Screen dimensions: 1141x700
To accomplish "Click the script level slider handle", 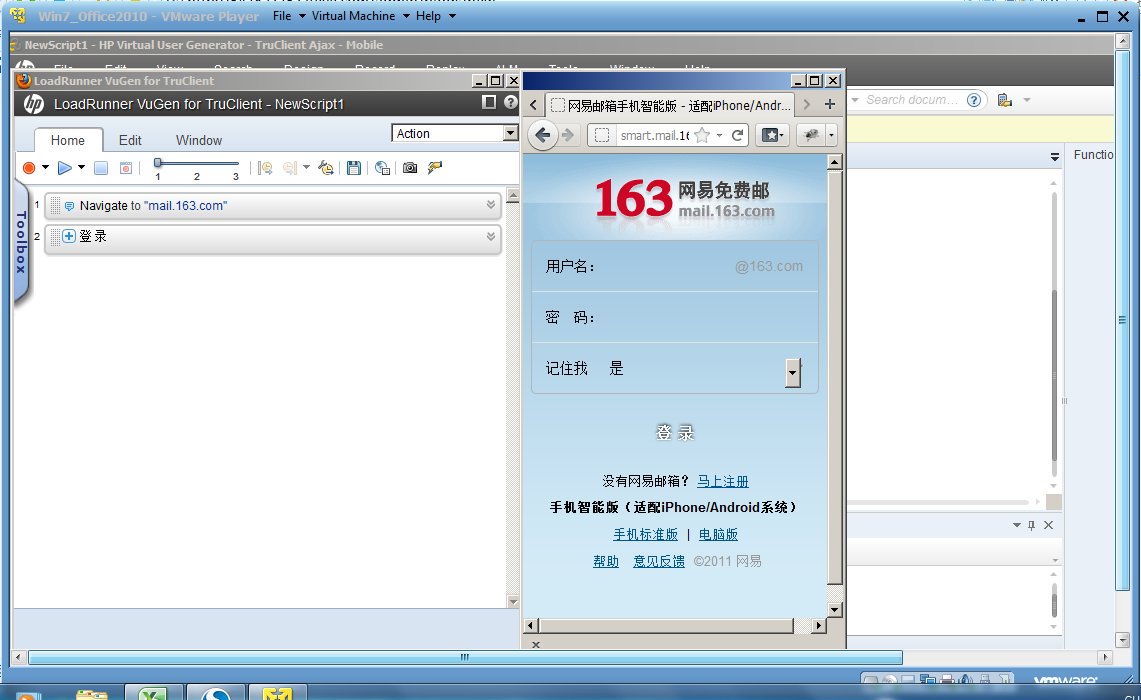I will pyautogui.click(x=158, y=163).
